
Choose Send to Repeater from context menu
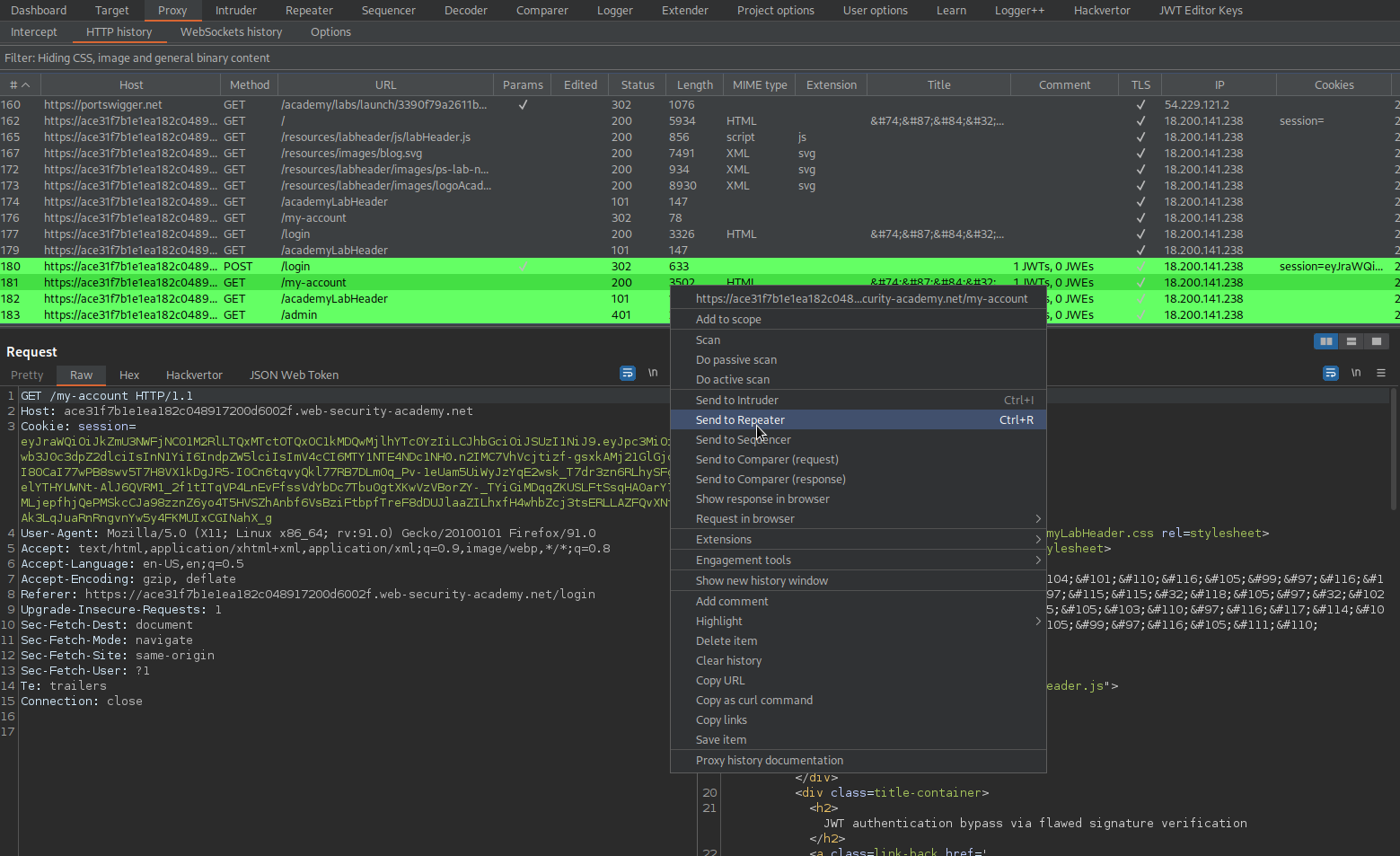pyautogui.click(x=858, y=420)
